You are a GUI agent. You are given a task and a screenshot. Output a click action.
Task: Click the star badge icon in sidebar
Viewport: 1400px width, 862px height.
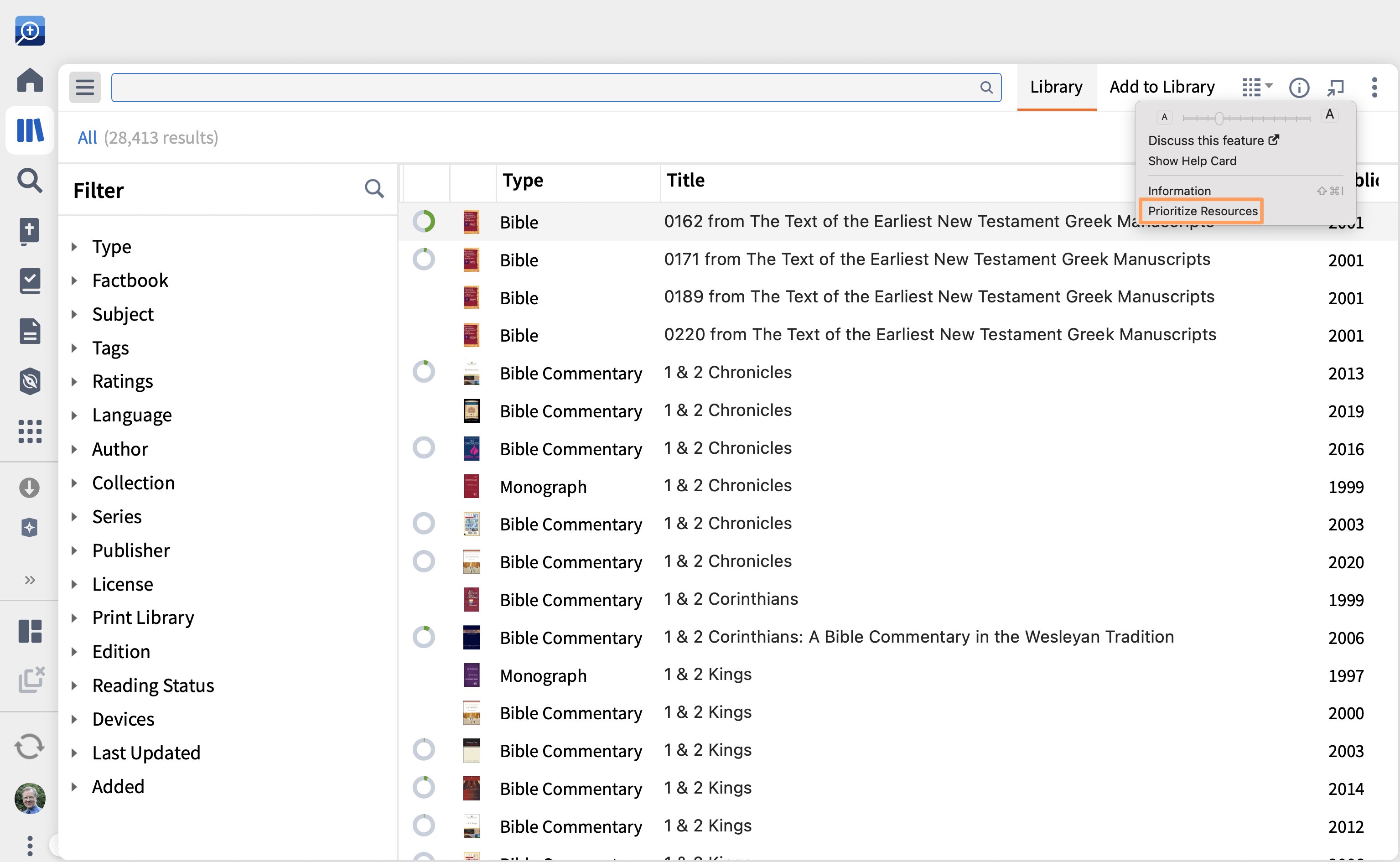click(x=30, y=527)
